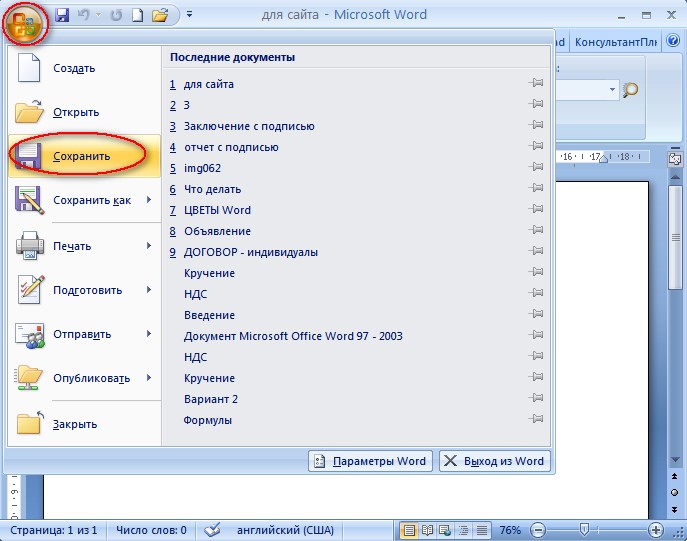Click New document icon in Quick Access Toolbar

[x=137, y=15]
